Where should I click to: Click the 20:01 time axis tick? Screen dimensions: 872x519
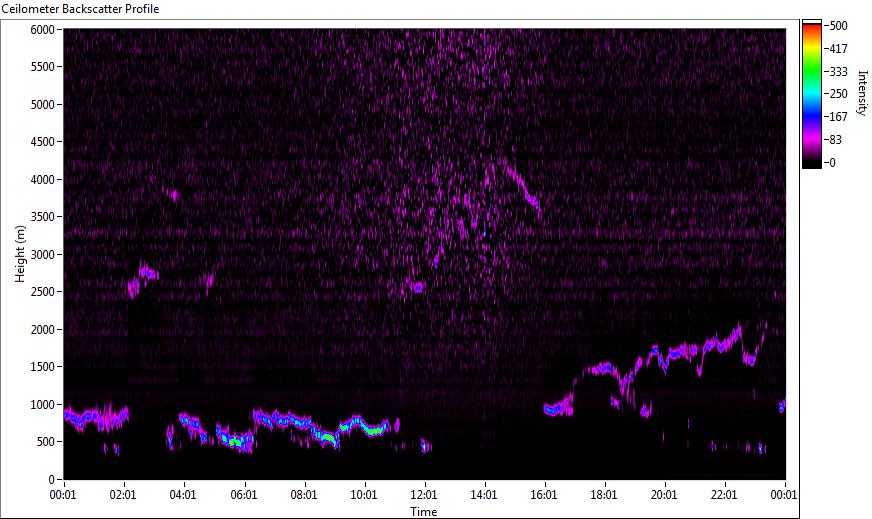[x=664, y=495]
